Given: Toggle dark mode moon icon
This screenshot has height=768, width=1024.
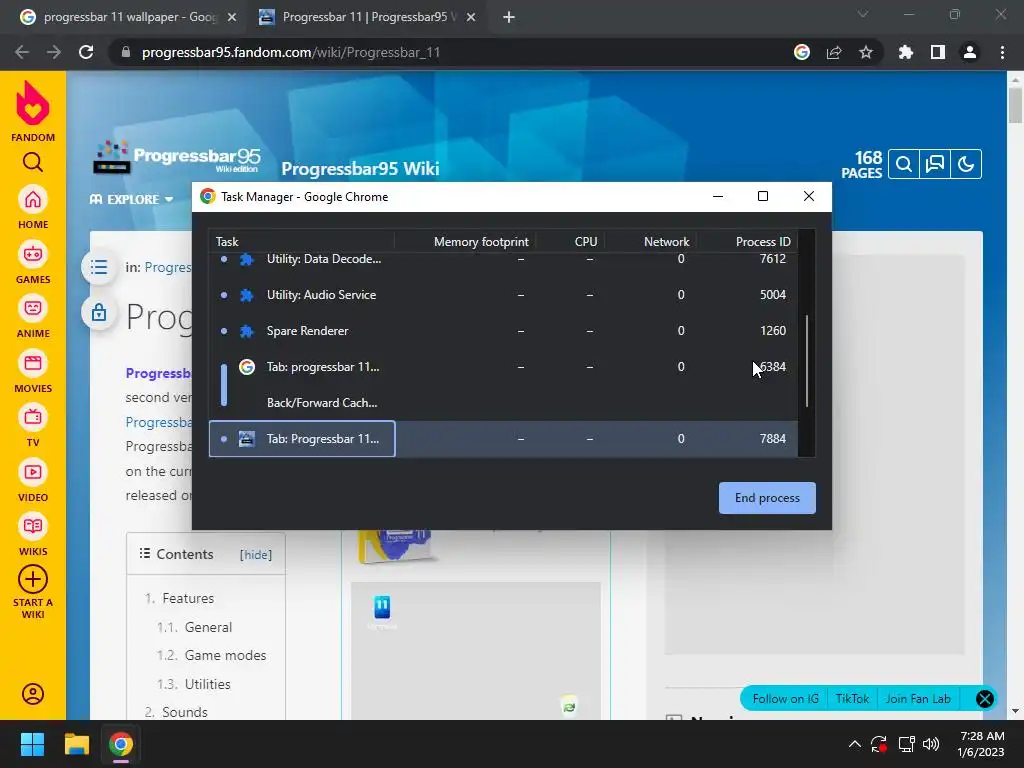Looking at the screenshot, I should pyautogui.click(x=966, y=164).
